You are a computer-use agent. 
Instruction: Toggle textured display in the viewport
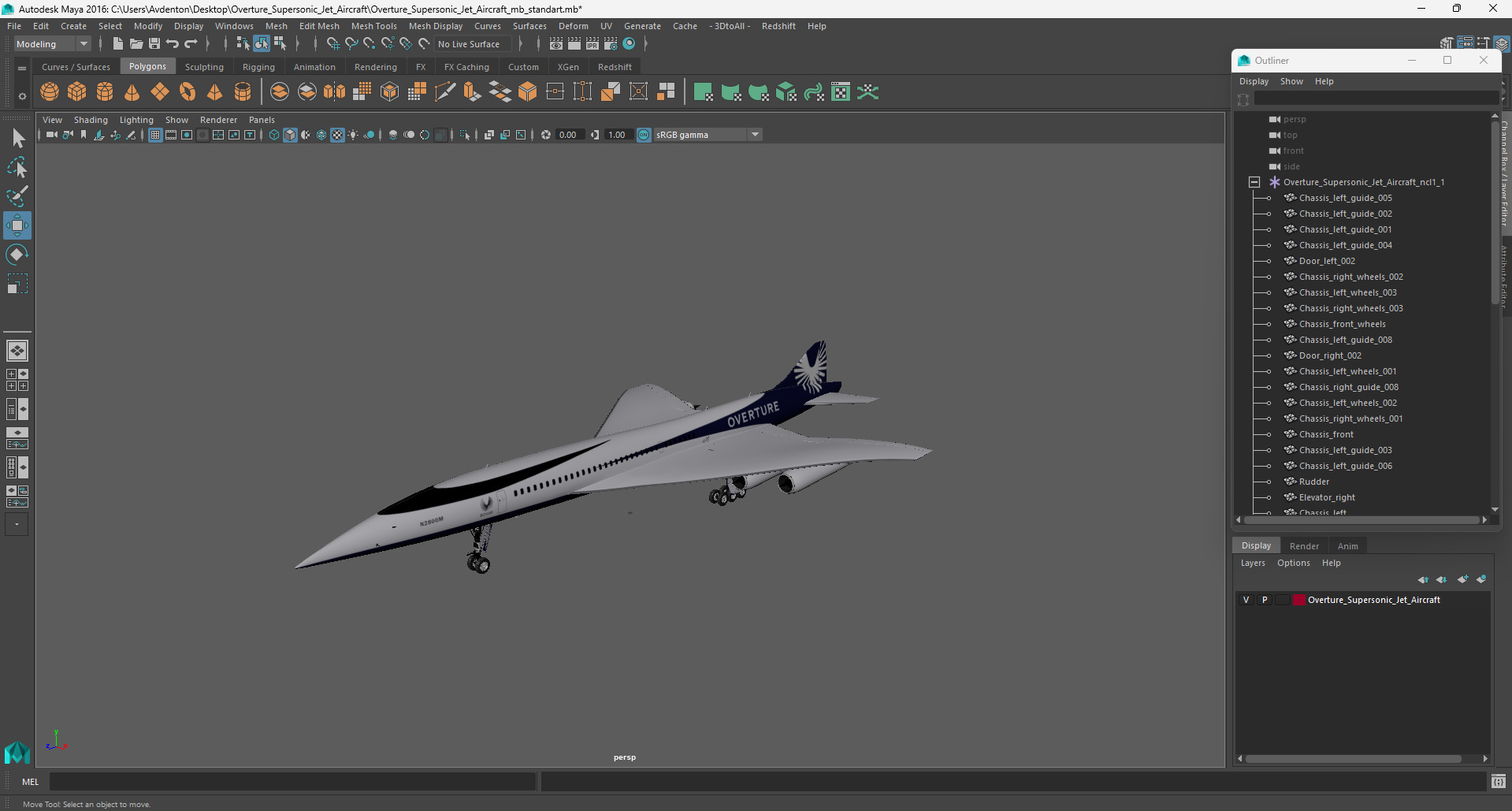click(x=337, y=135)
